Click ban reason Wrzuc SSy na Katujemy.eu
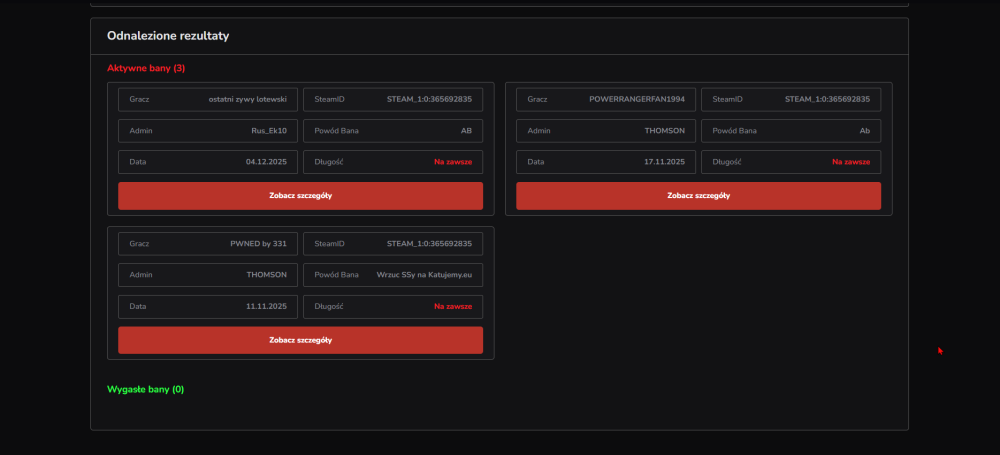This screenshot has height=455, width=1000. [x=424, y=275]
